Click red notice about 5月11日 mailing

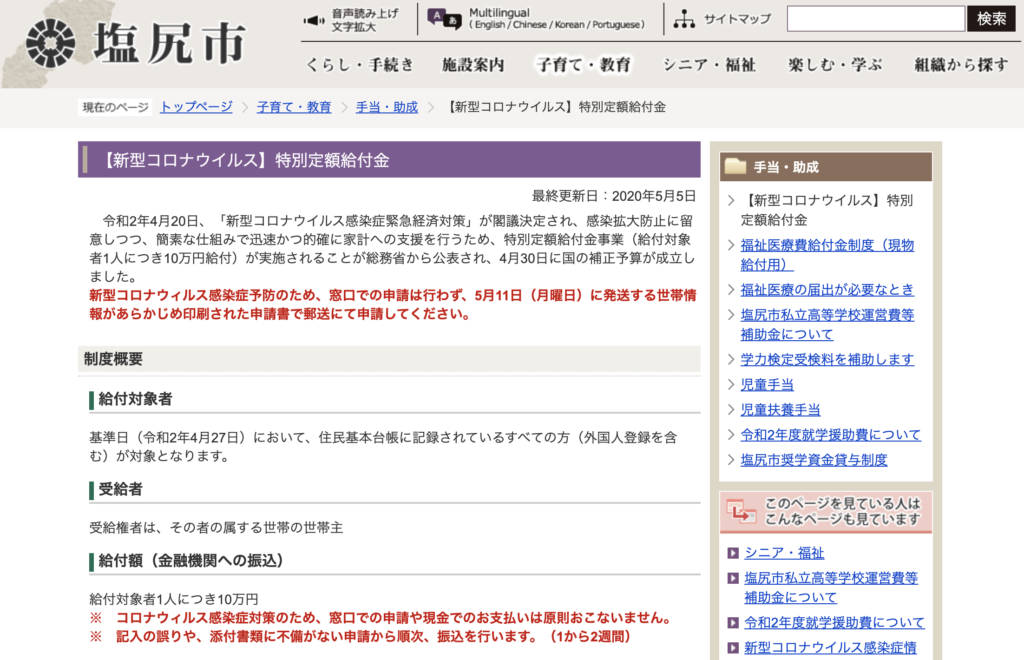392,304
